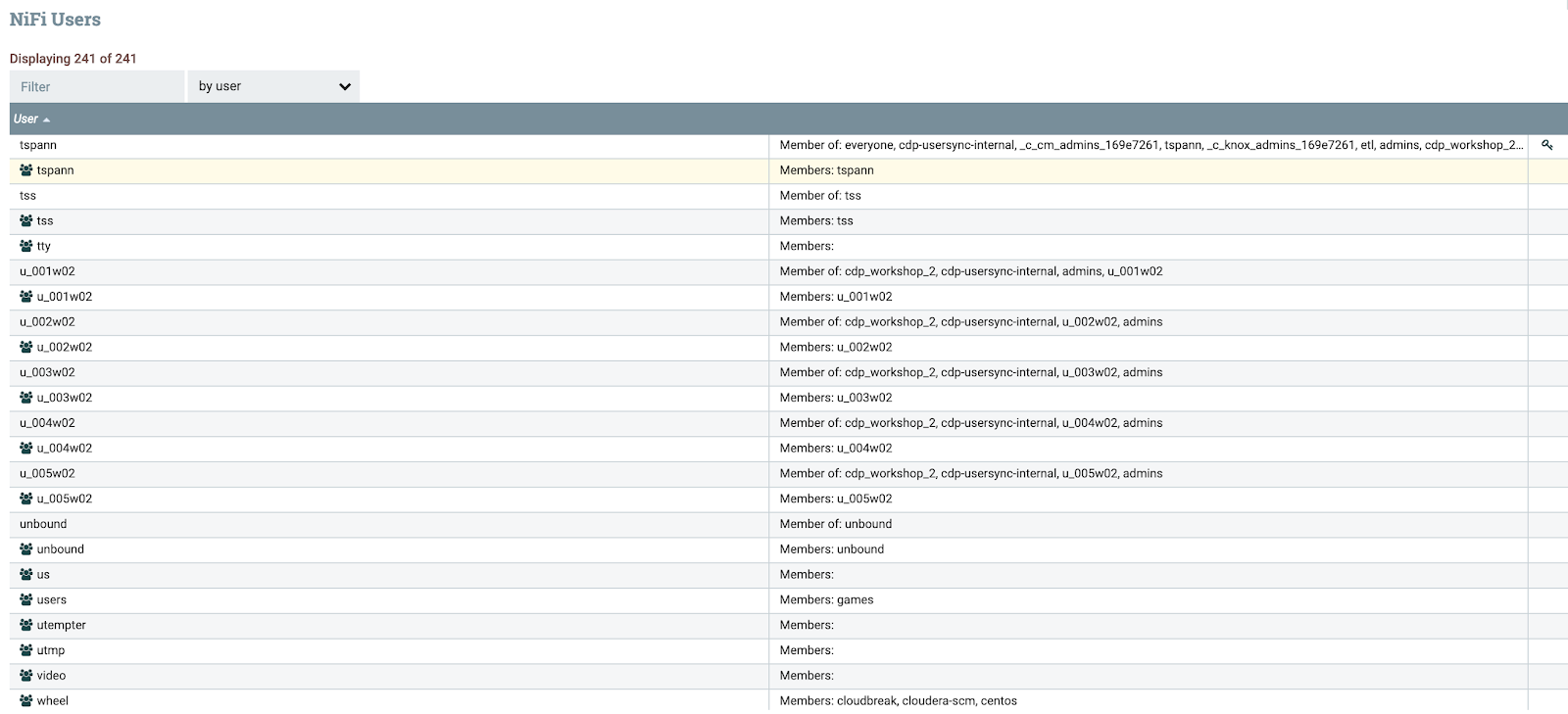Select the unbound user name without group icon

(x=43, y=524)
